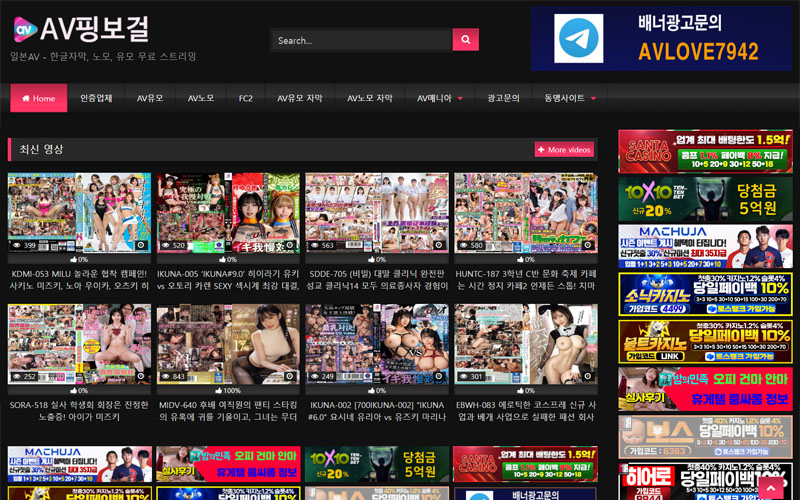Open the Santa Casino sidebar banner

tap(705, 151)
